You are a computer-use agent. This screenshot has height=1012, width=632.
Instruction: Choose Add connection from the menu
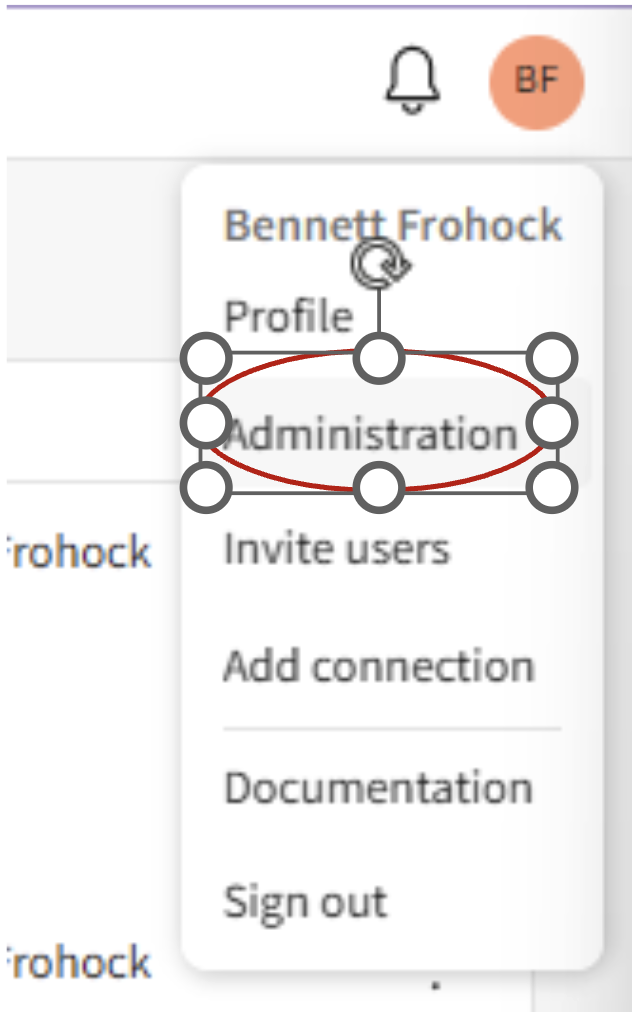(x=379, y=666)
